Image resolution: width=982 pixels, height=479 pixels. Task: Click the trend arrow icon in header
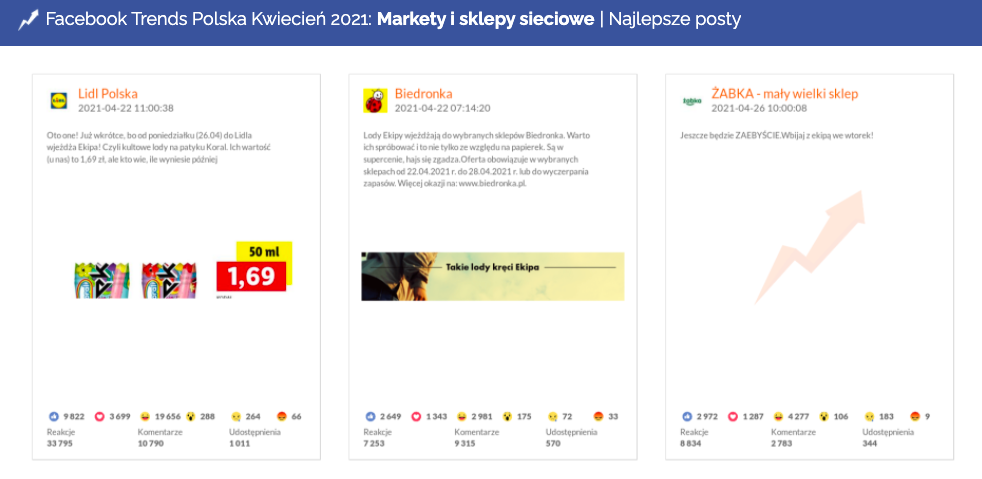coord(28,21)
